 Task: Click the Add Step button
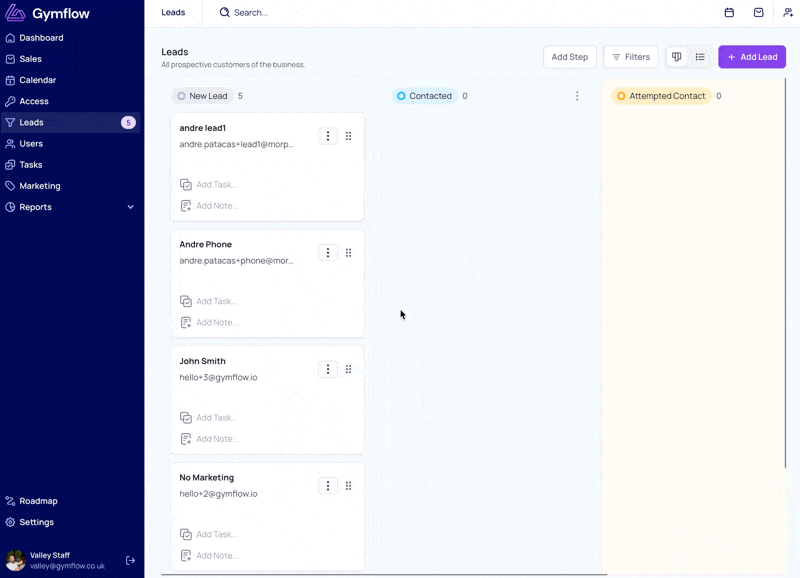[x=570, y=57]
